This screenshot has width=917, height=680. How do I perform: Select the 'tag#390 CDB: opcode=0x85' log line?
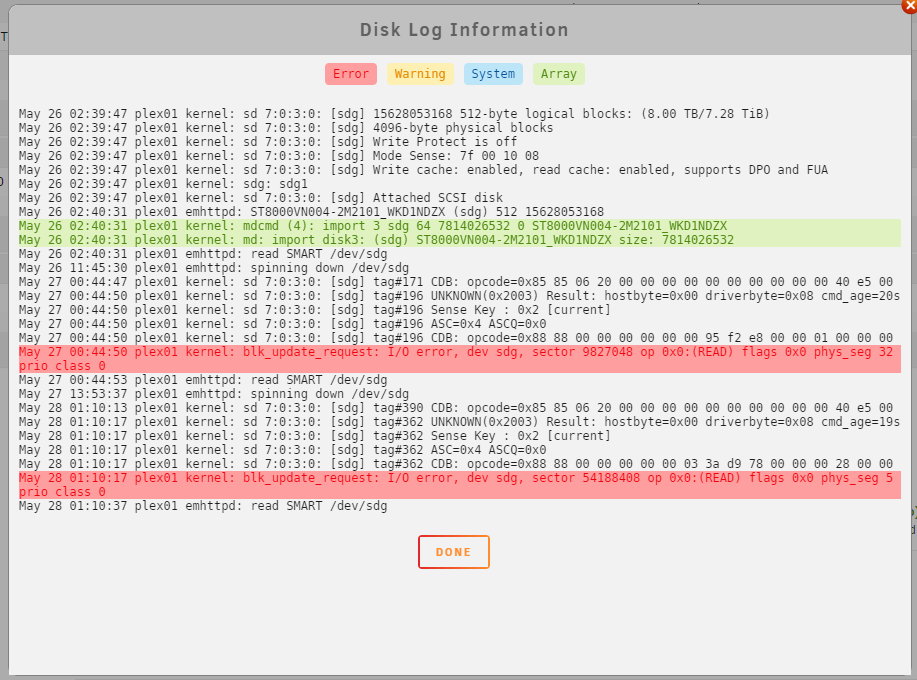click(x=456, y=408)
